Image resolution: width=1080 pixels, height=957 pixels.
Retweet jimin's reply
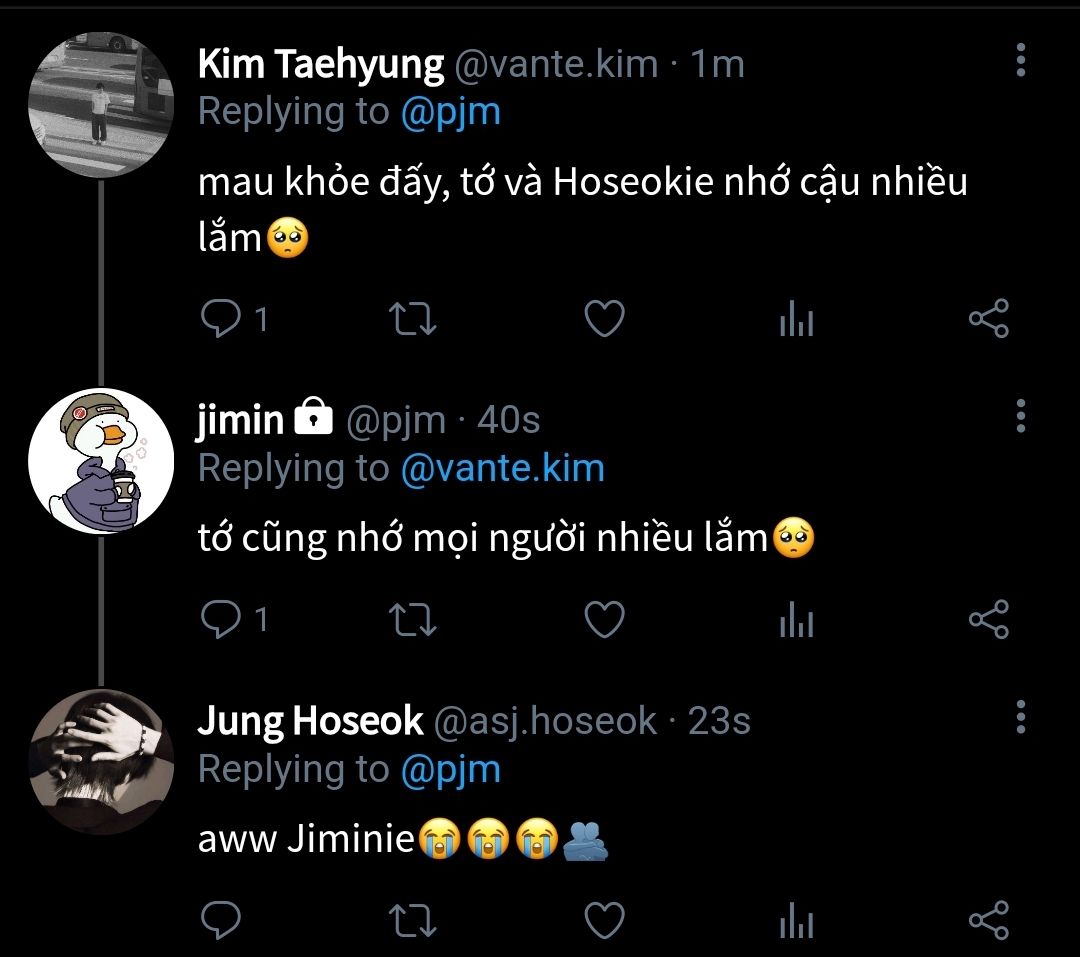click(x=412, y=620)
